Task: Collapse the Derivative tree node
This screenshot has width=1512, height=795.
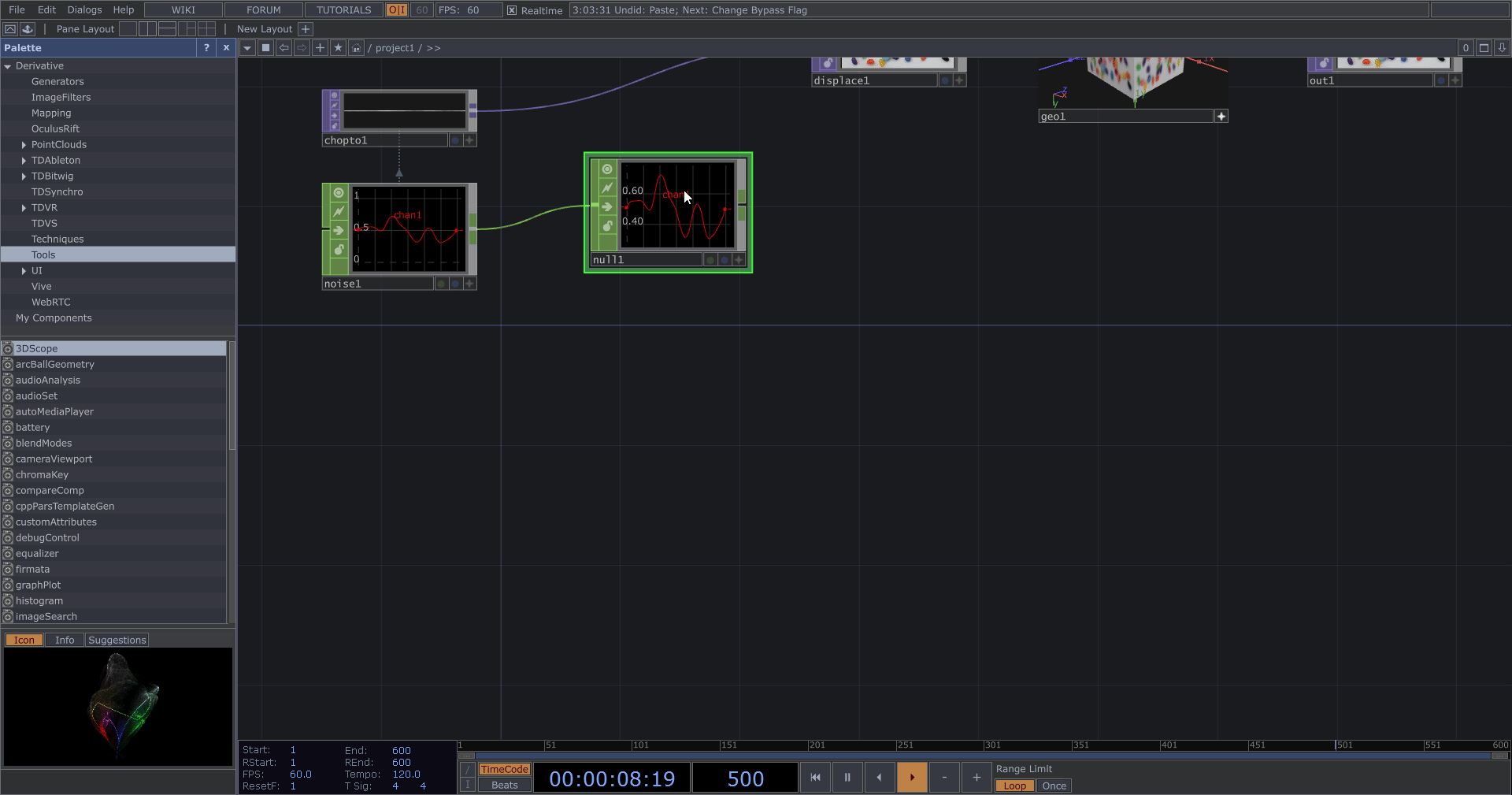Action: [x=8, y=66]
